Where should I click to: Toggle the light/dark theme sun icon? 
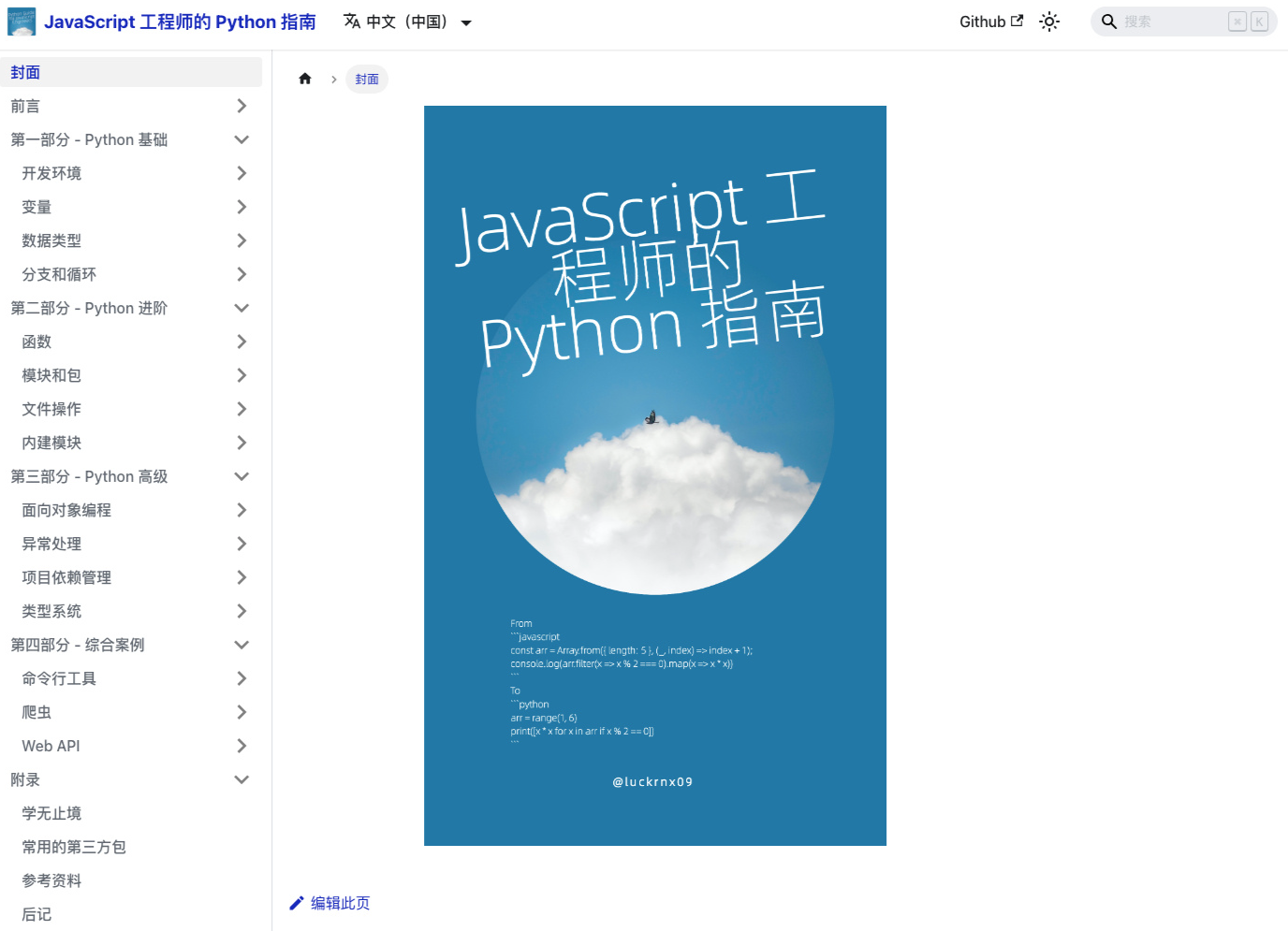click(1049, 22)
